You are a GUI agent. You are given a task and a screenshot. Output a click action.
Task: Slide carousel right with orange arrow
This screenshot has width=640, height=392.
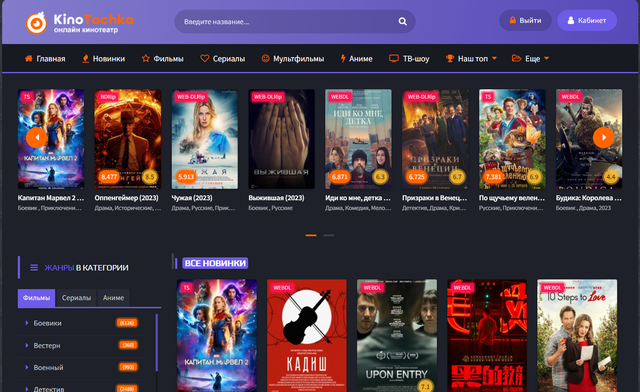[x=603, y=138]
